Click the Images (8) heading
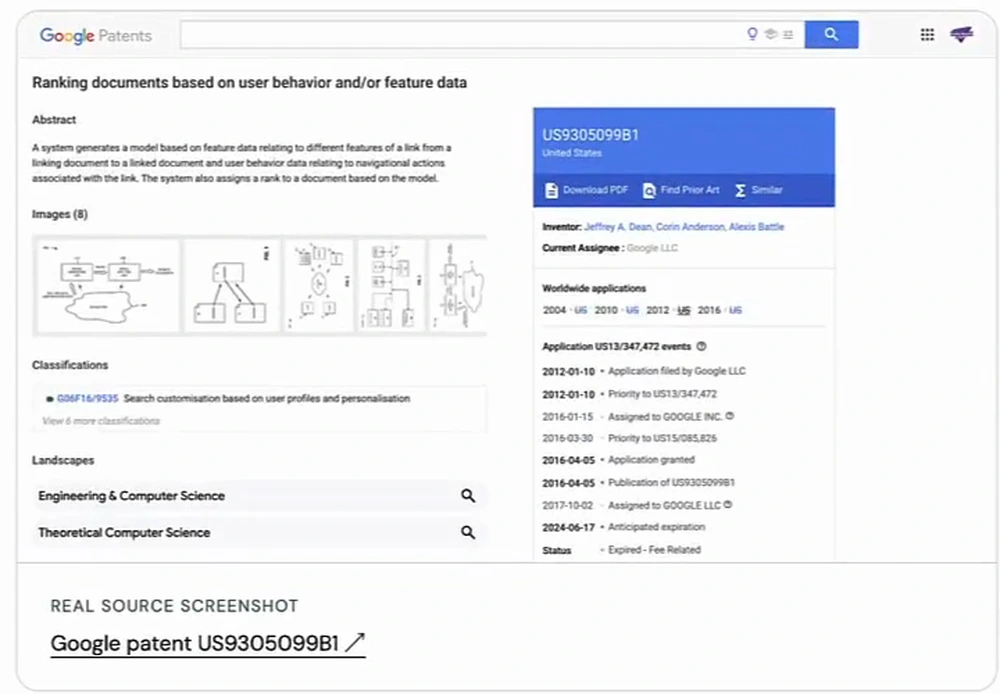 click(59, 214)
